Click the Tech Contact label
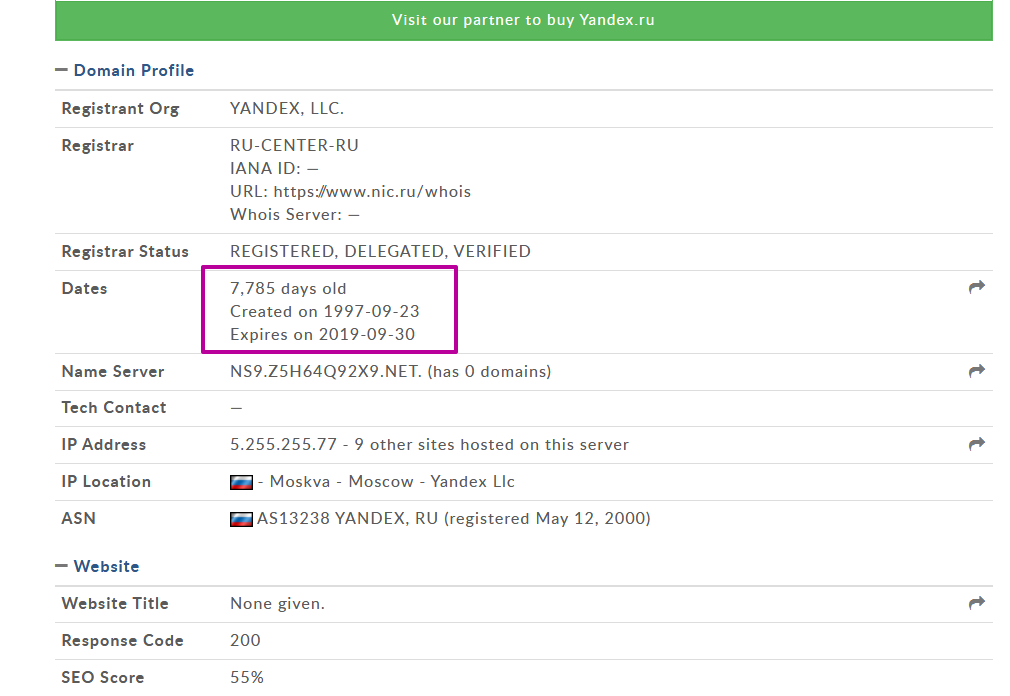Screen dimensions: 1010x696 [114, 408]
